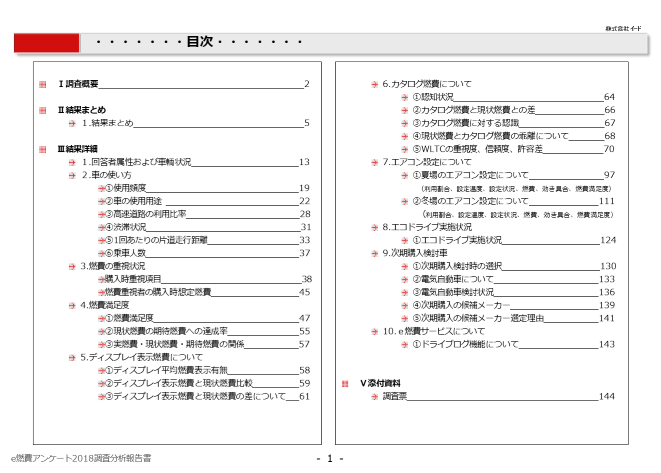Click page number '2' for 調査概要
The width and height of the screenshot is (661, 473).
(x=307, y=84)
